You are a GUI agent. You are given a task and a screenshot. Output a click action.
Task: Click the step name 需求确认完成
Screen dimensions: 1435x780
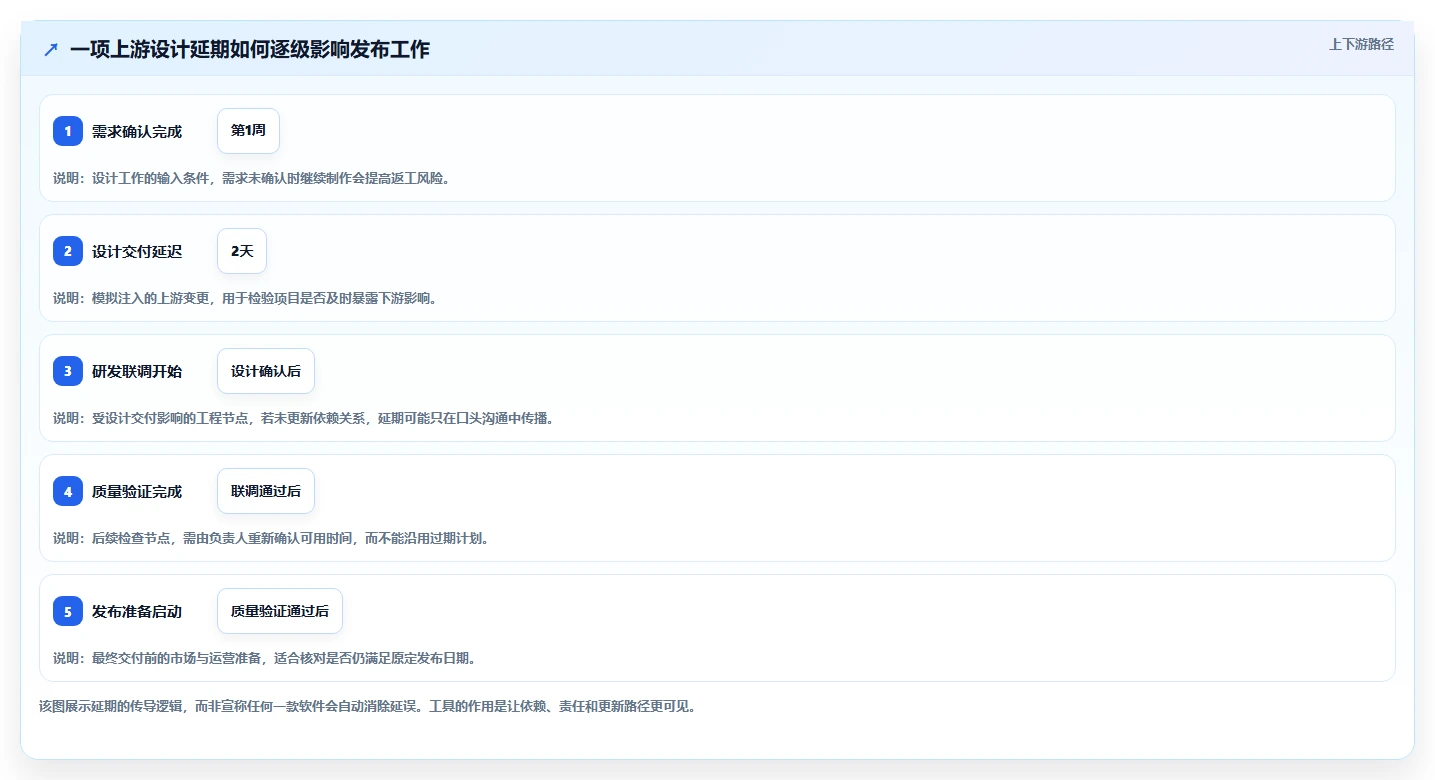pos(137,131)
